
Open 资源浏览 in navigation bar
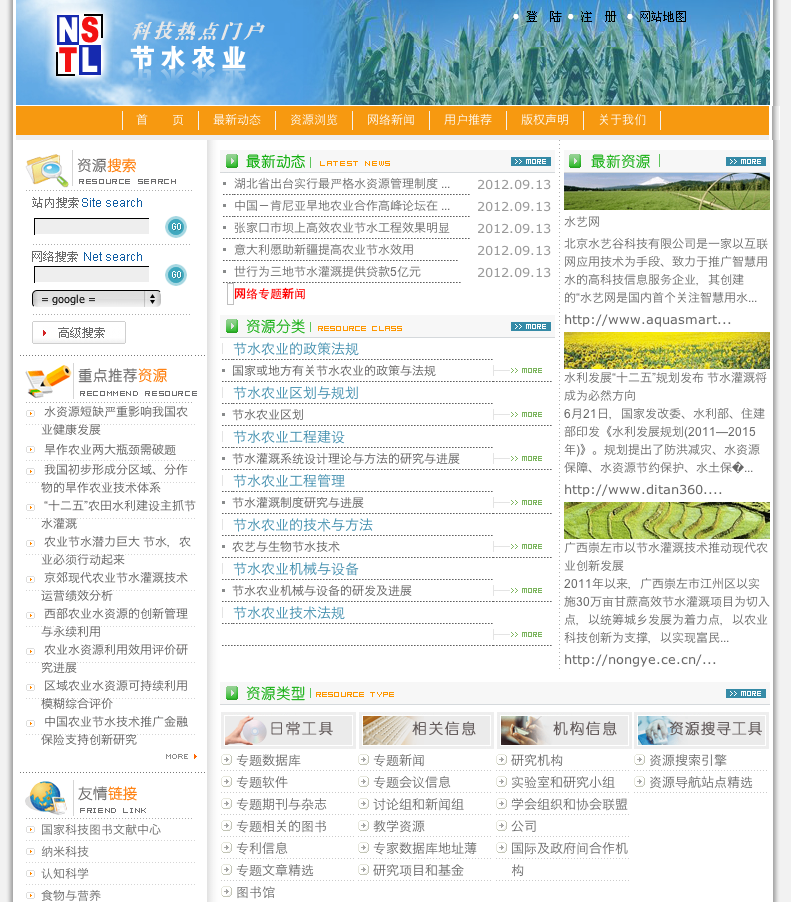tap(314, 120)
